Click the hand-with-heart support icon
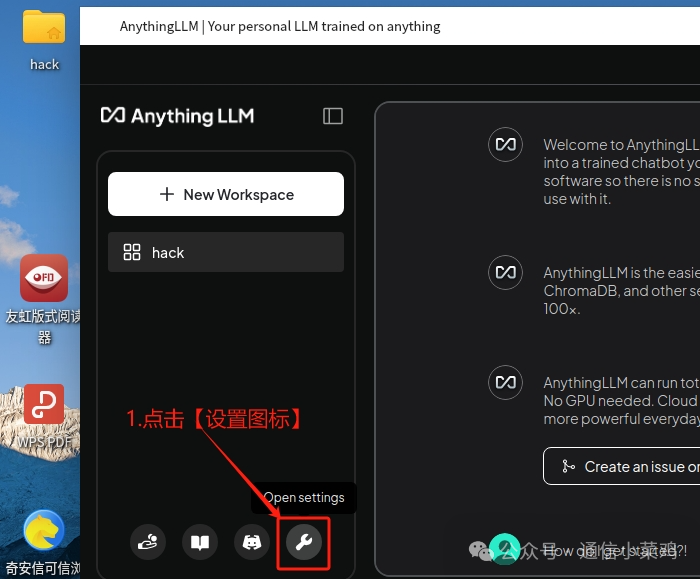The image size is (700, 579). tap(148, 542)
